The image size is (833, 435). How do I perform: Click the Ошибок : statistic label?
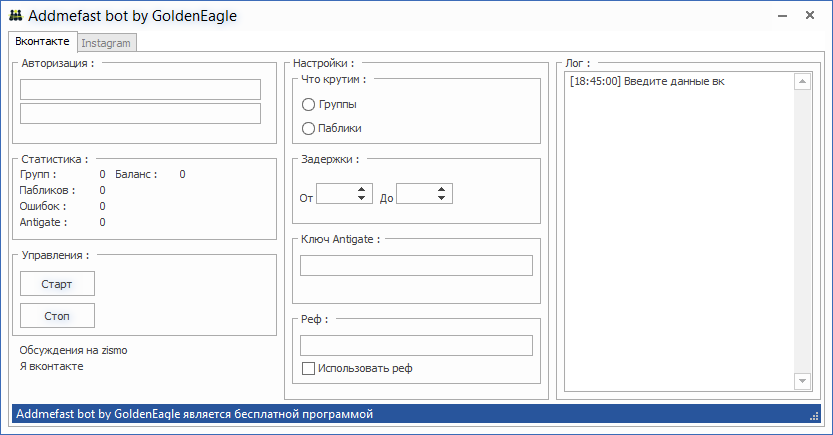(x=43, y=206)
